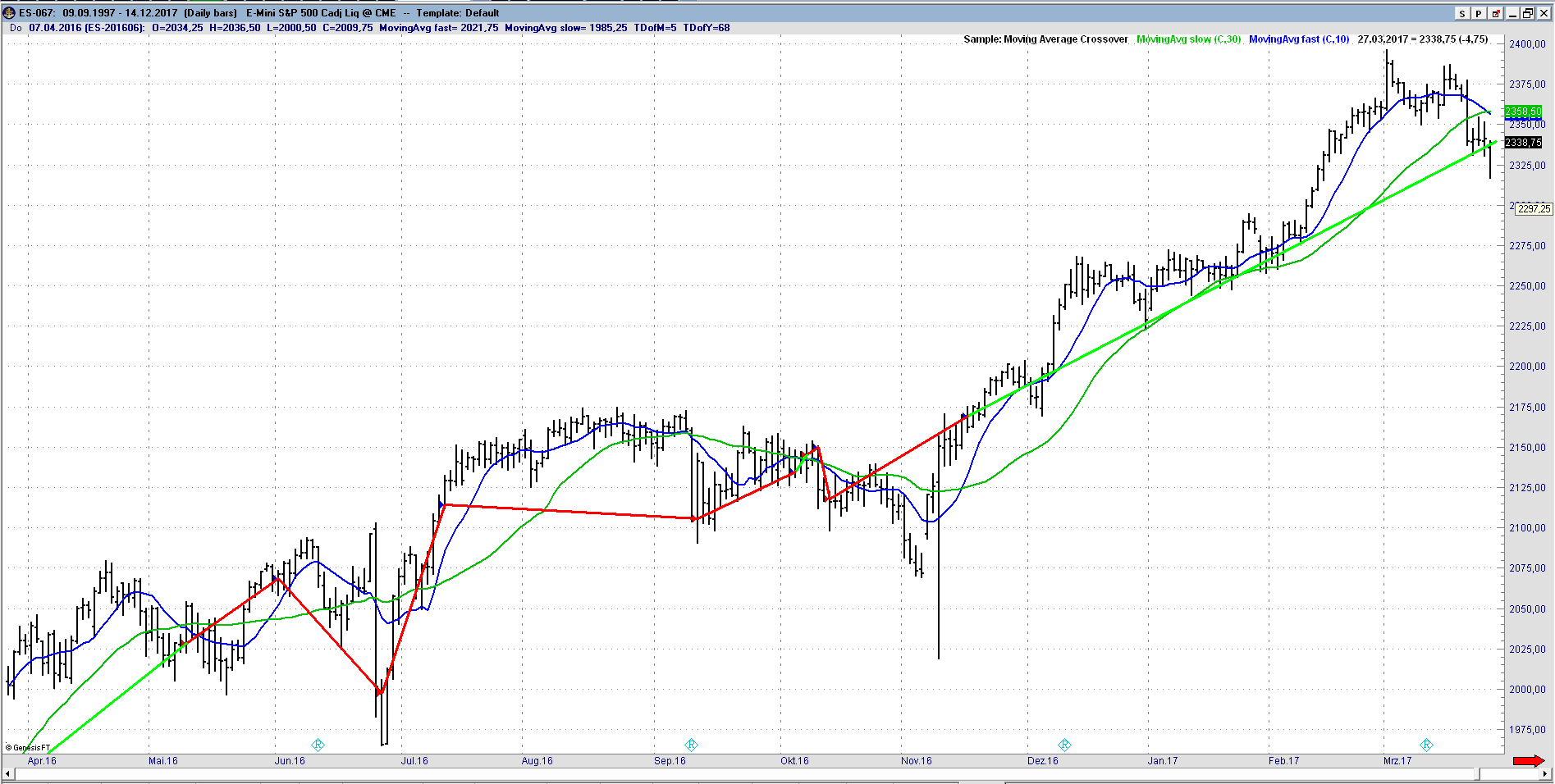Click the rollover marker near March 2017
The height and width of the screenshot is (784, 1555).
click(x=1426, y=745)
